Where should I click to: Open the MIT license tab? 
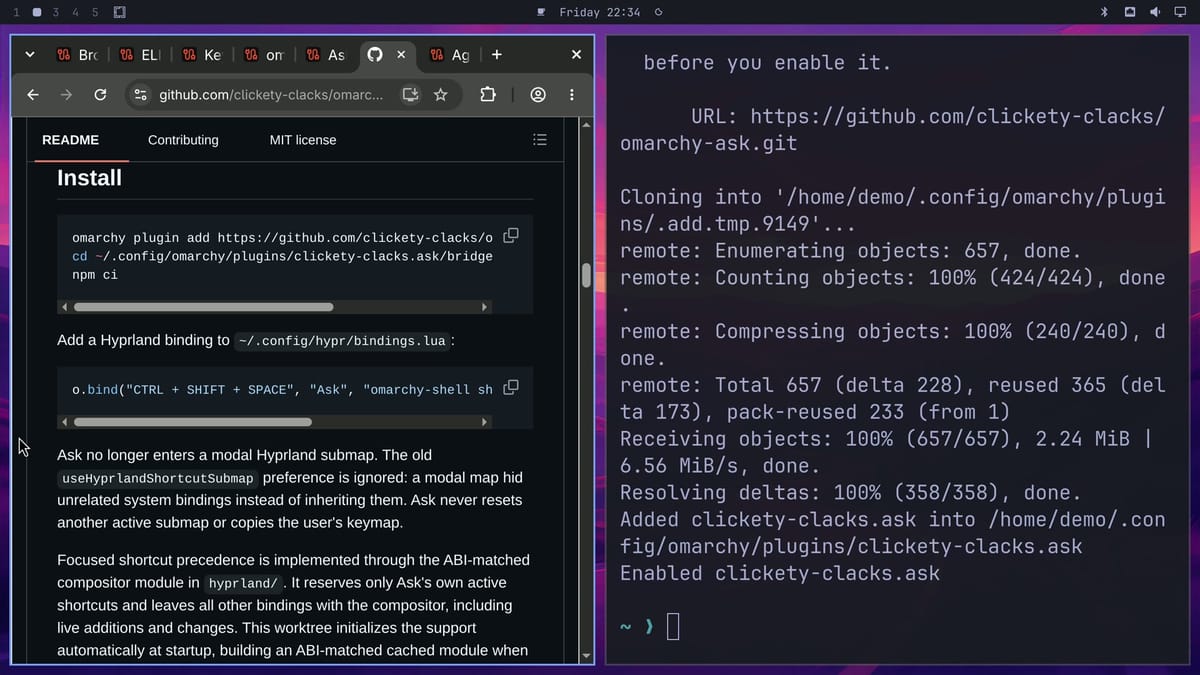tap(303, 140)
